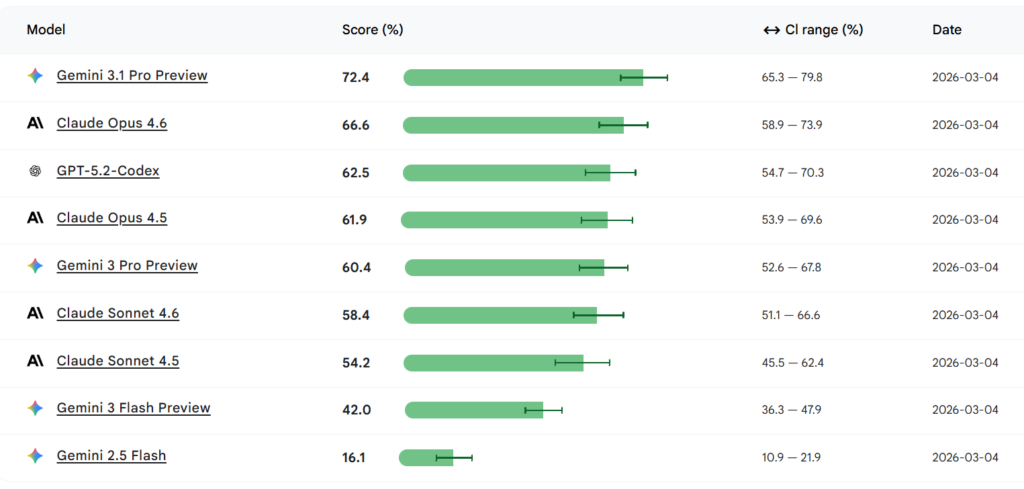1024x489 pixels.
Task: Click the double-arrow icon in the CI range header
Action: pyautogui.click(x=771, y=30)
